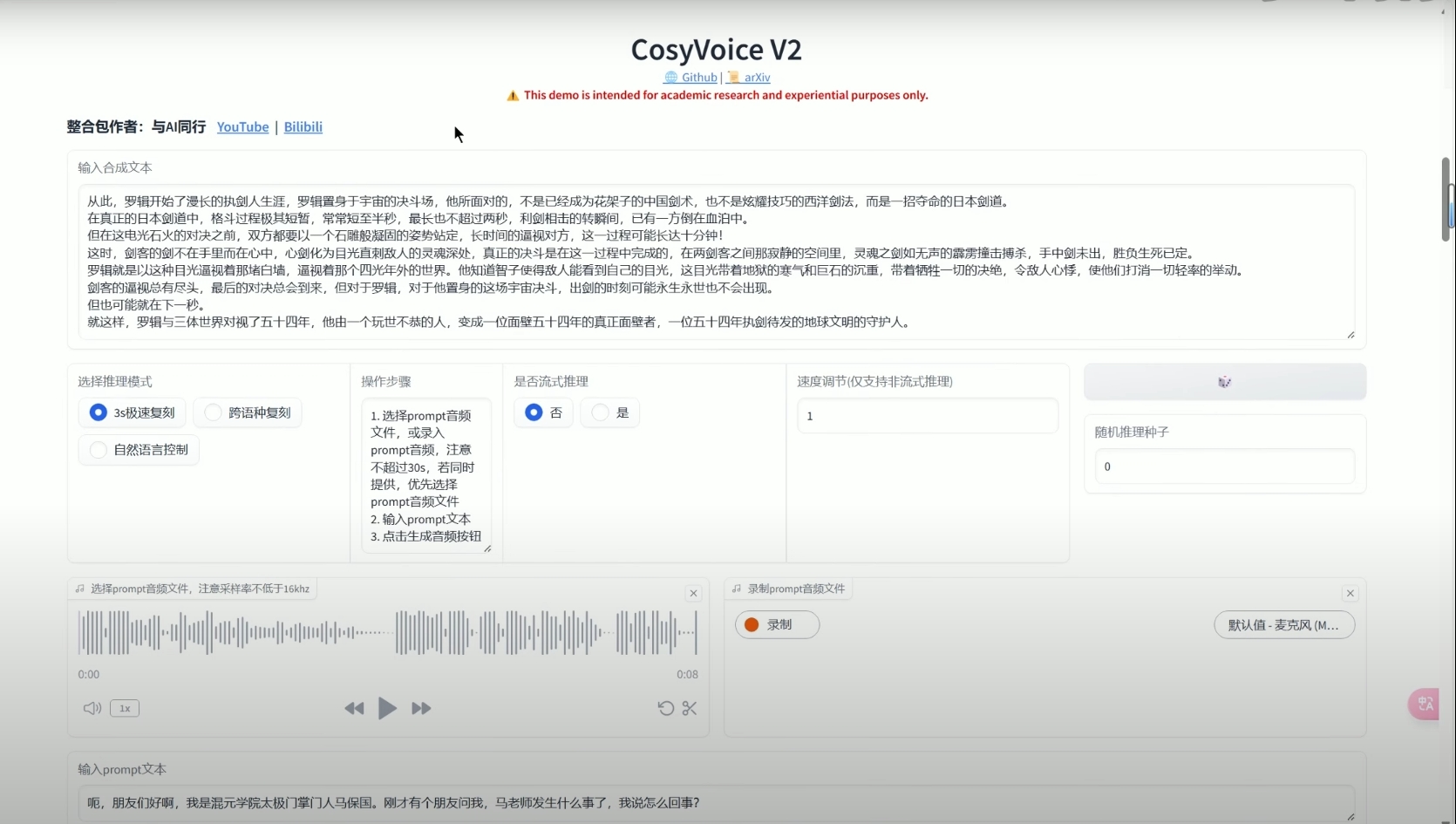Image resolution: width=1456 pixels, height=824 pixels.
Task: Open the 默认值-麦克风 microphone device selector
Action: pyautogui.click(x=1284, y=624)
